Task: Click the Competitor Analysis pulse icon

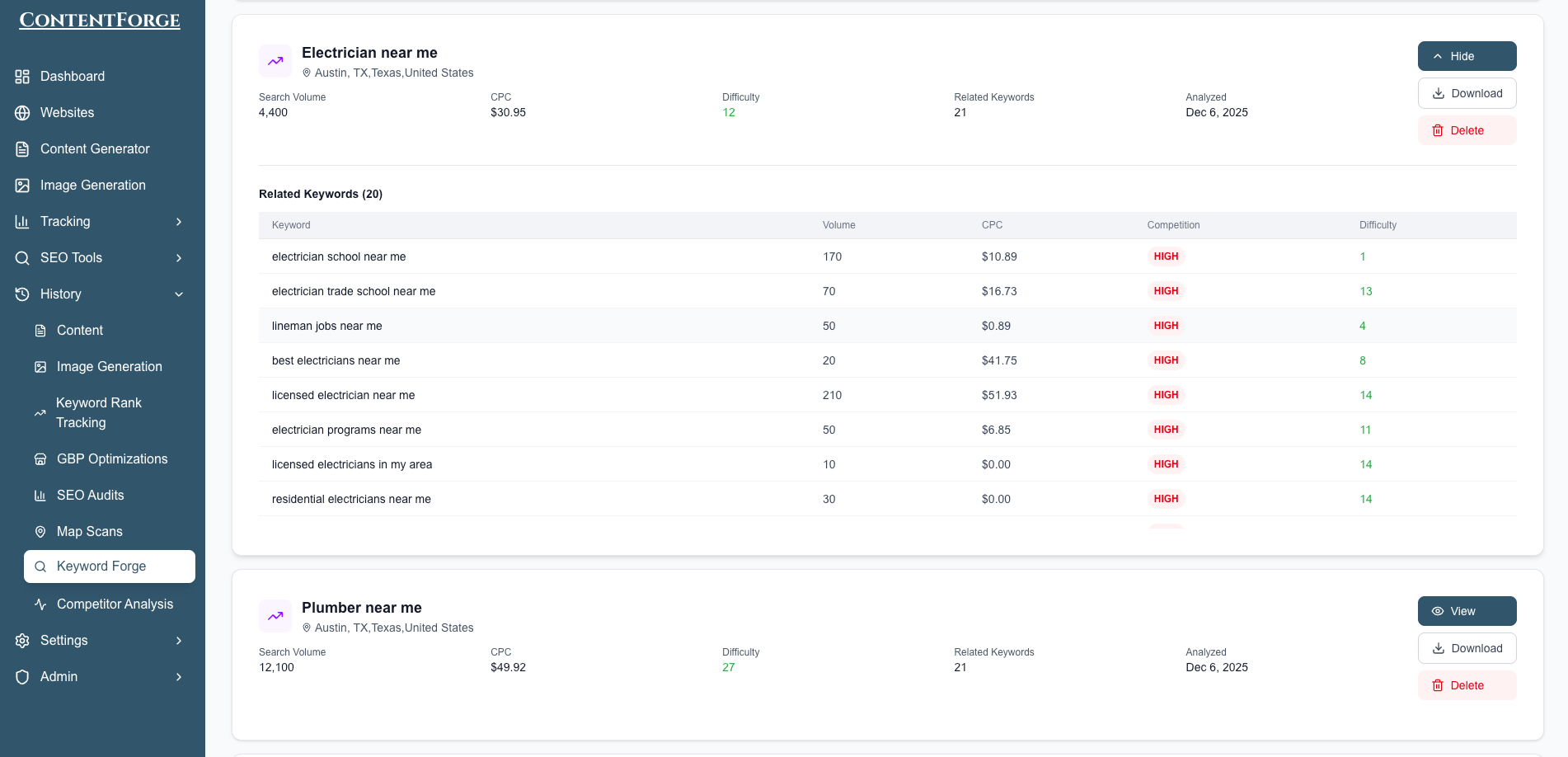Action: [40, 604]
